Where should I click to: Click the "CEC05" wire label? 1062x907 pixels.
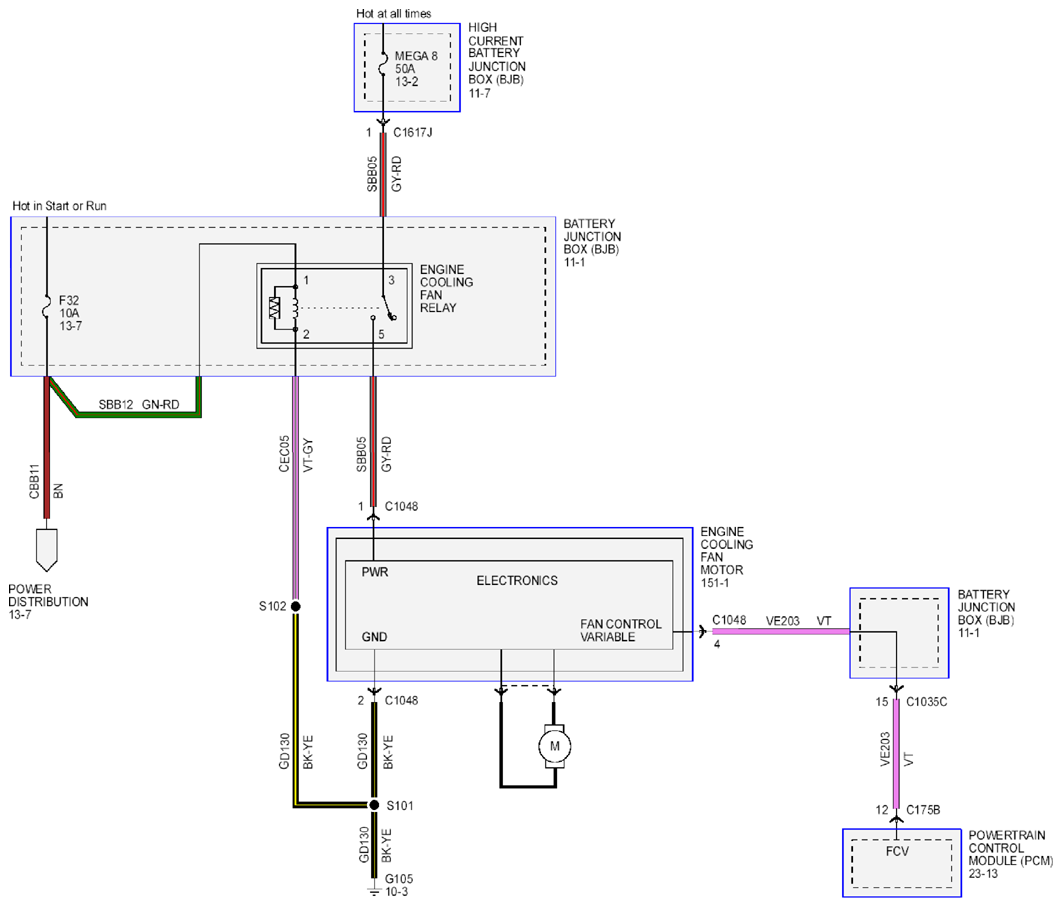(284, 454)
